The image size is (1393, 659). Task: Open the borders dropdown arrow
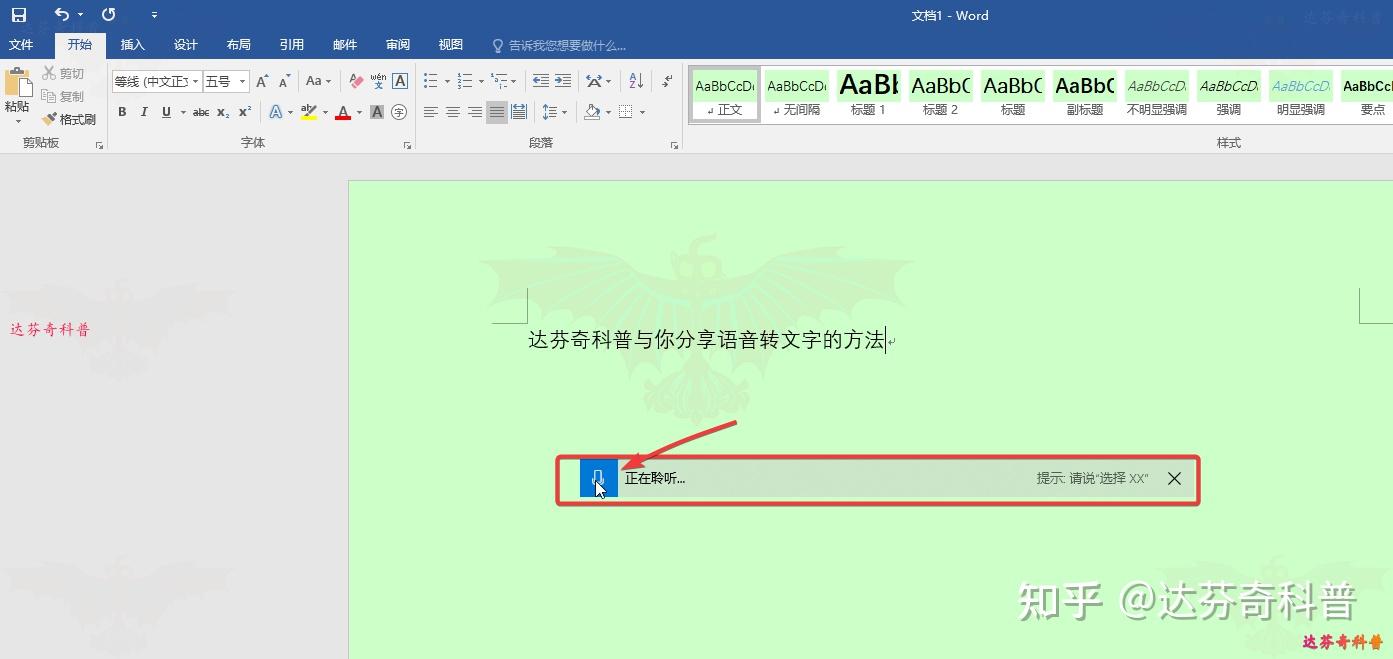coord(642,112)
